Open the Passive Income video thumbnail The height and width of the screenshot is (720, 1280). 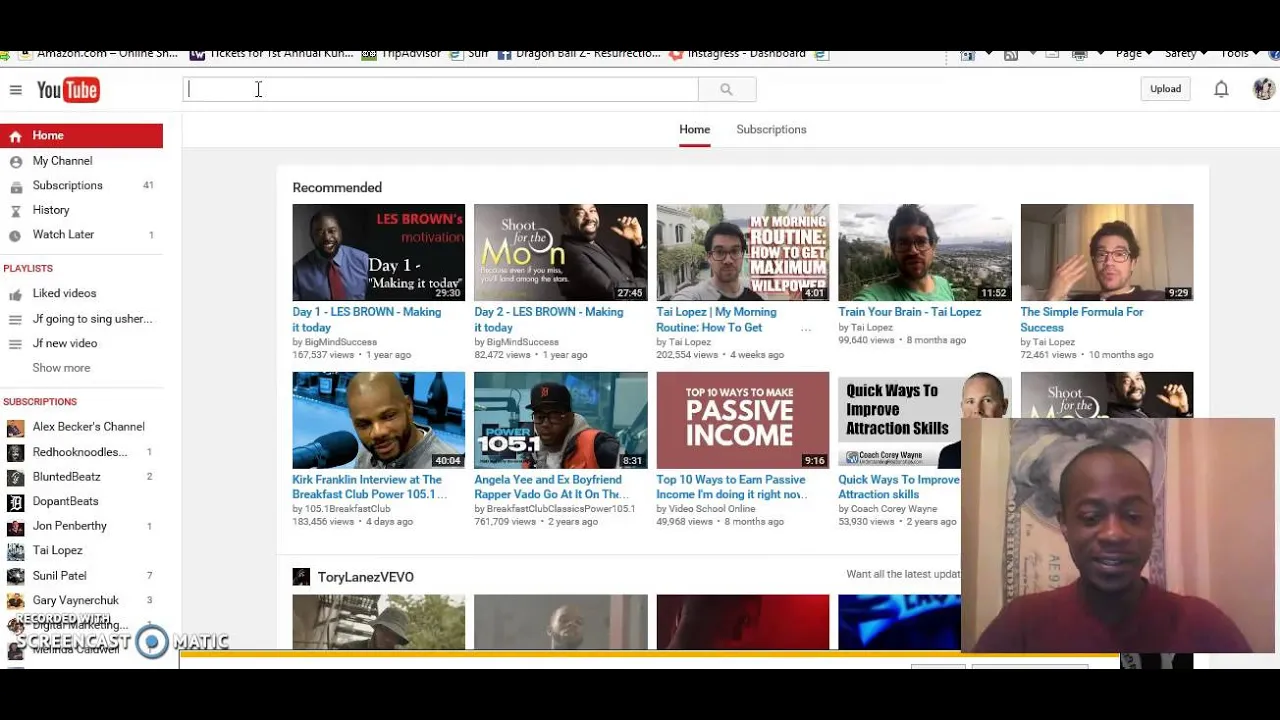pyautogui.click(x=742, y=420)
